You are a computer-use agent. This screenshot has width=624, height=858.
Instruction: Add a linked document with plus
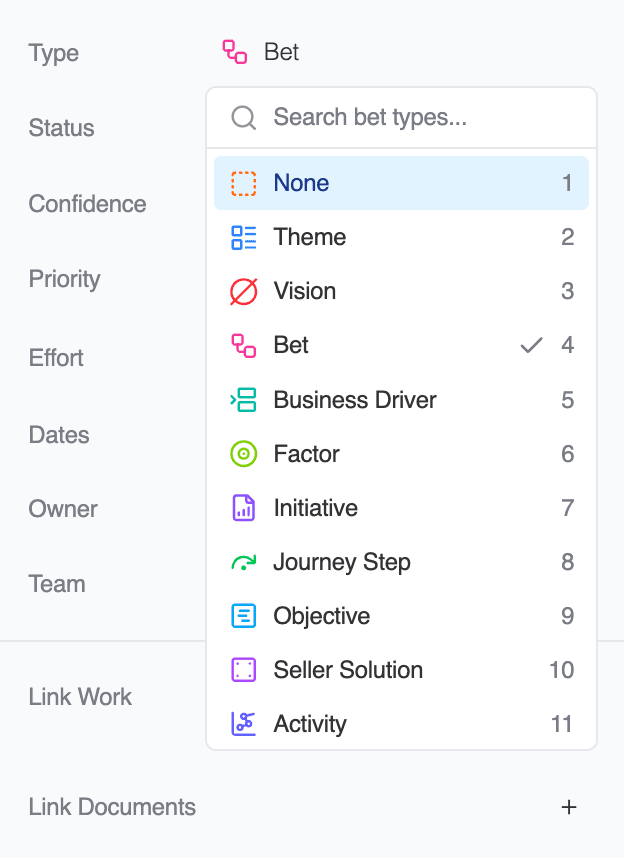coord(569,807)
